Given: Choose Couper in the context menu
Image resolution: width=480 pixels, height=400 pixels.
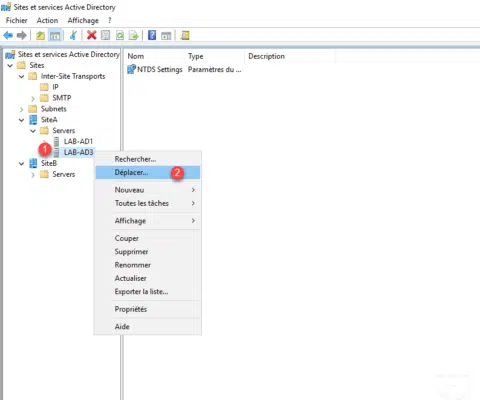Looking at the screenshot, I should click(148, 238).
